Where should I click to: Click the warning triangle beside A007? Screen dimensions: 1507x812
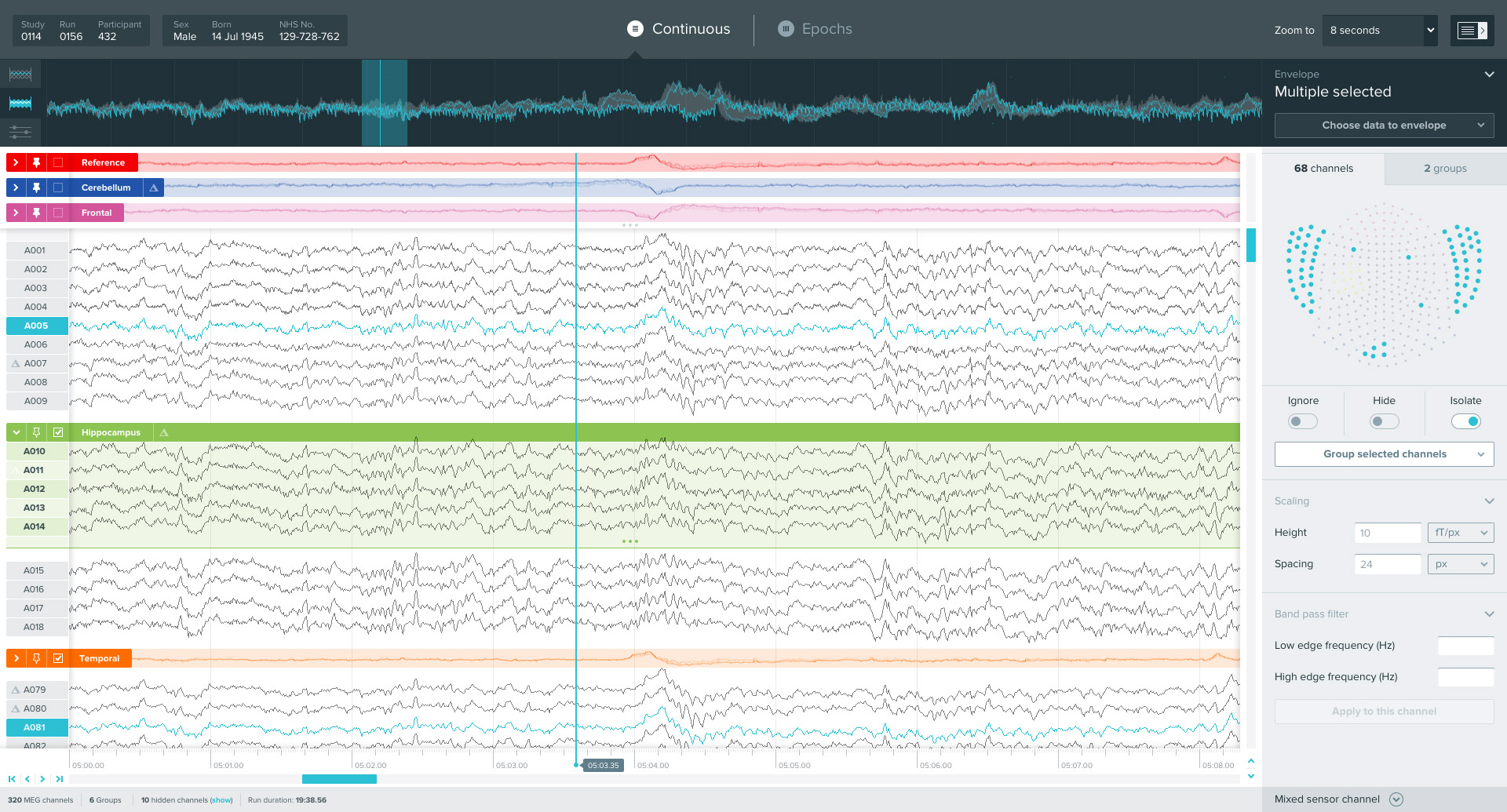point(16,363)
